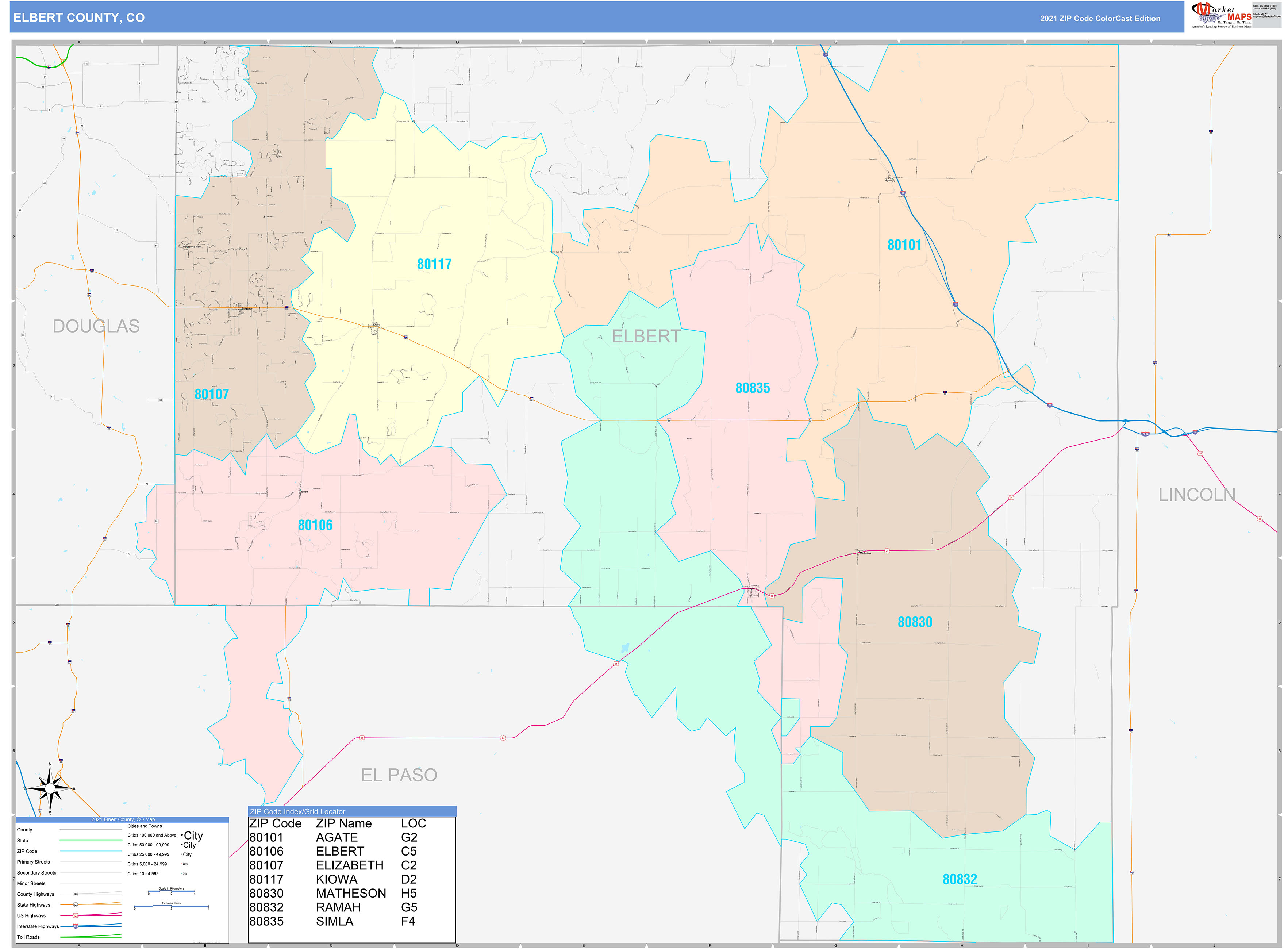
Task: Click the H5 location cell for MATHESON
Action: pyautogui.click(x=408, y=893)
